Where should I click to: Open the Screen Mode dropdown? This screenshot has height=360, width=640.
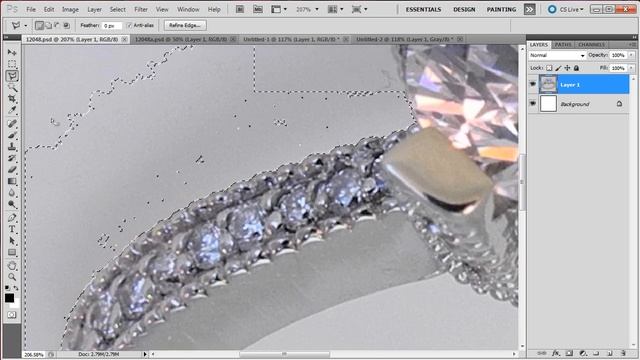coord(359,9)
